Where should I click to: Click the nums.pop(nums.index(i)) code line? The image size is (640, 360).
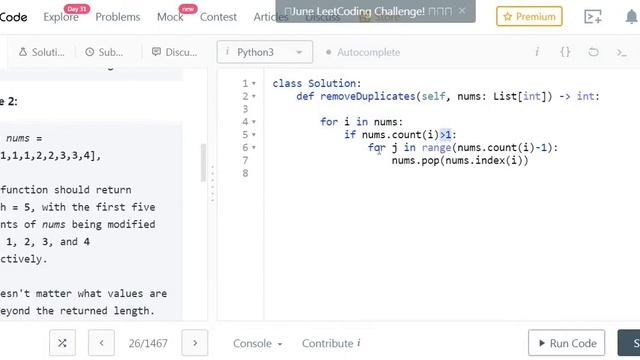[460, 160]
